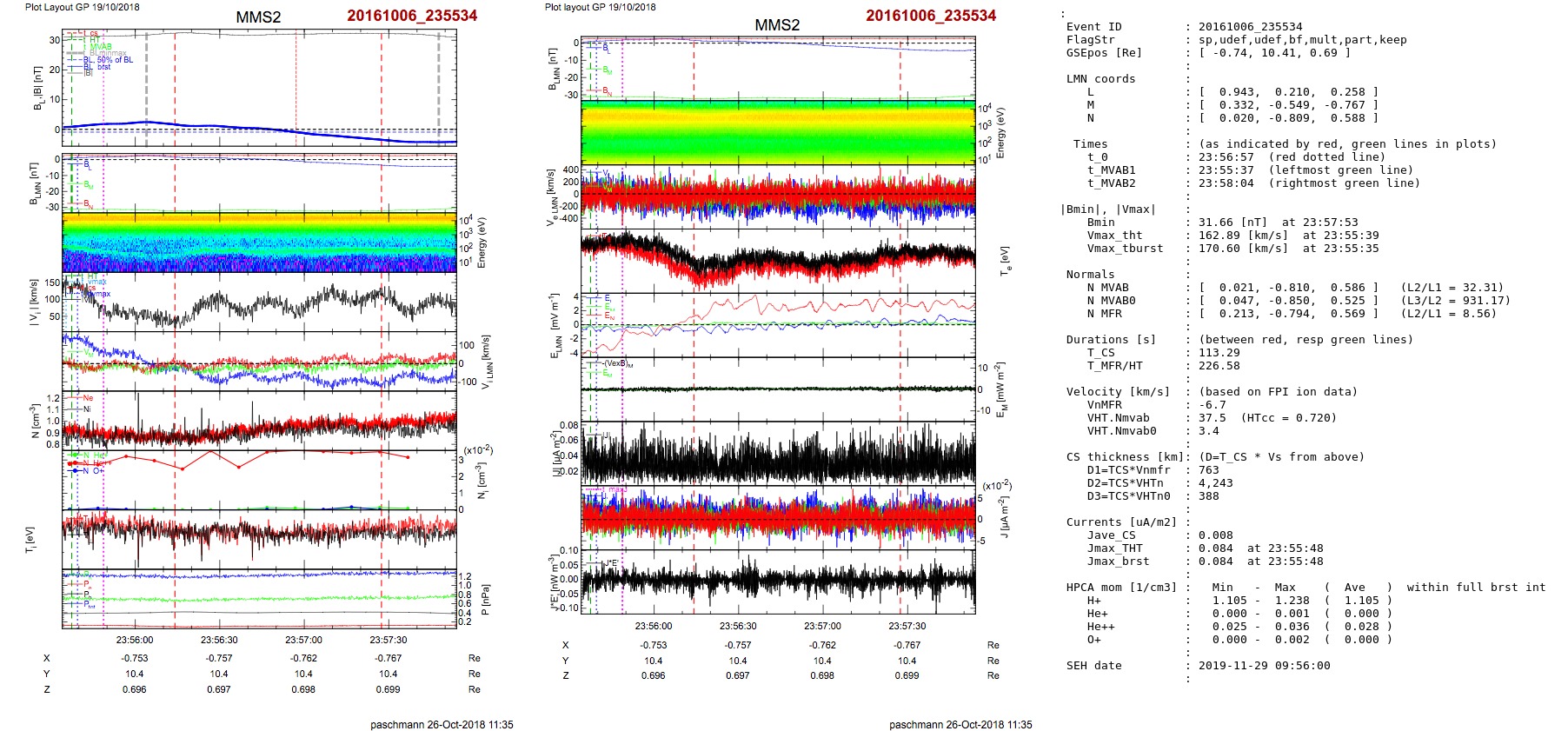Click the electron energy spectrogram in the second plot
1568x731 pixels.
click(x=778, y=132)
